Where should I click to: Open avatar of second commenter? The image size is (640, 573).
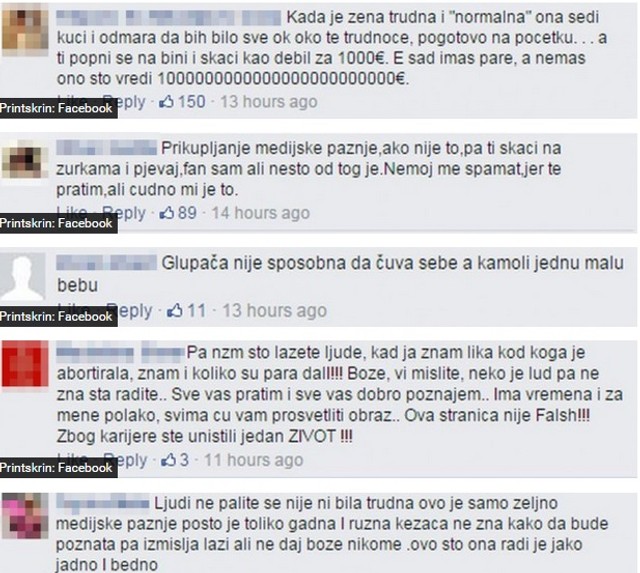(x=25, y=160)
